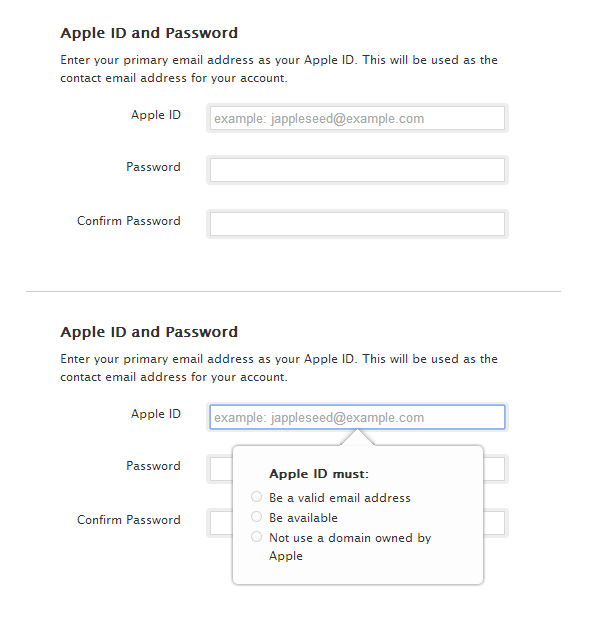Click the "Apple ID" label beside the focused field
590x624 pixels.
click(156, 414)
